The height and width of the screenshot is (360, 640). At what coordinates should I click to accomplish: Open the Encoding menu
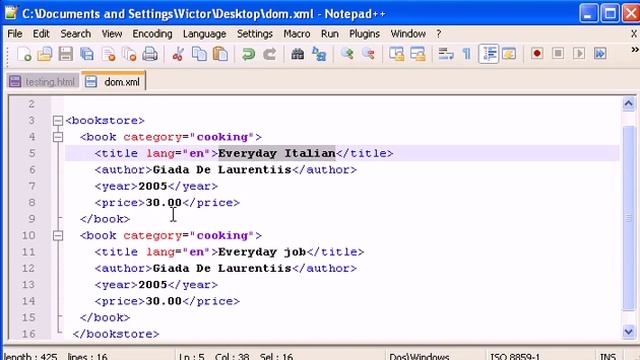[x=152, y=34]
